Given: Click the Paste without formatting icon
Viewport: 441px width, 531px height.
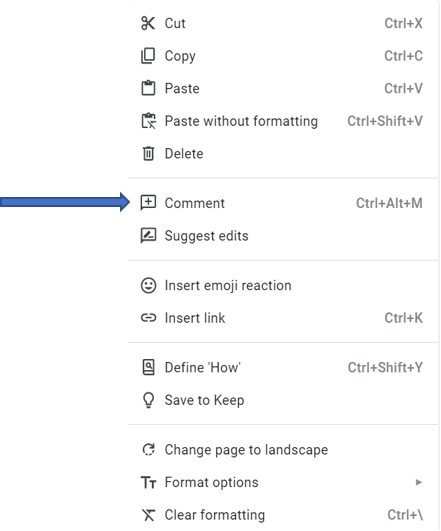Looking at the screenshot, I should pyautogui.click(x=148, y=121).
